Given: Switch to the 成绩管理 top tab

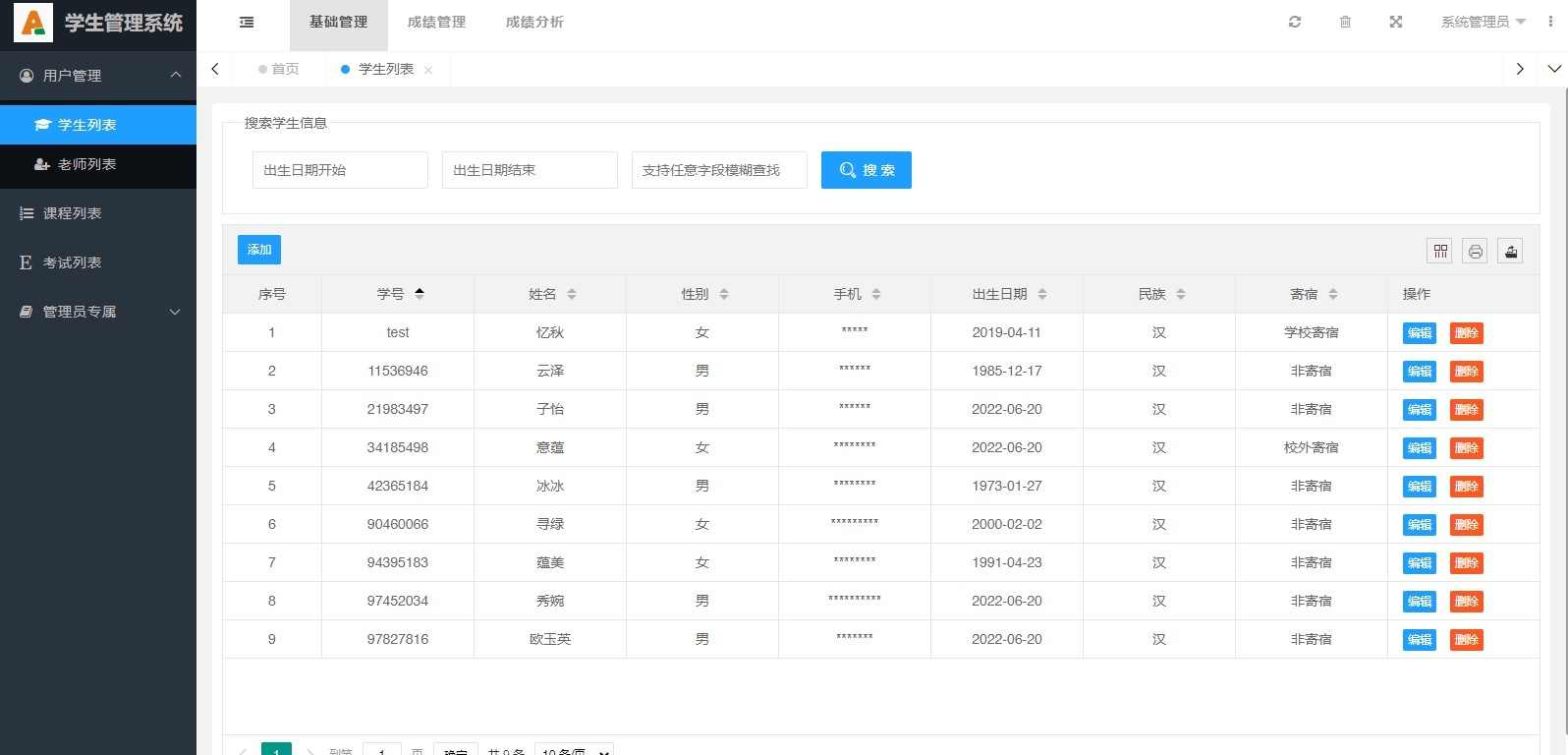Looking at the screenshot, I should pos(436,22).
